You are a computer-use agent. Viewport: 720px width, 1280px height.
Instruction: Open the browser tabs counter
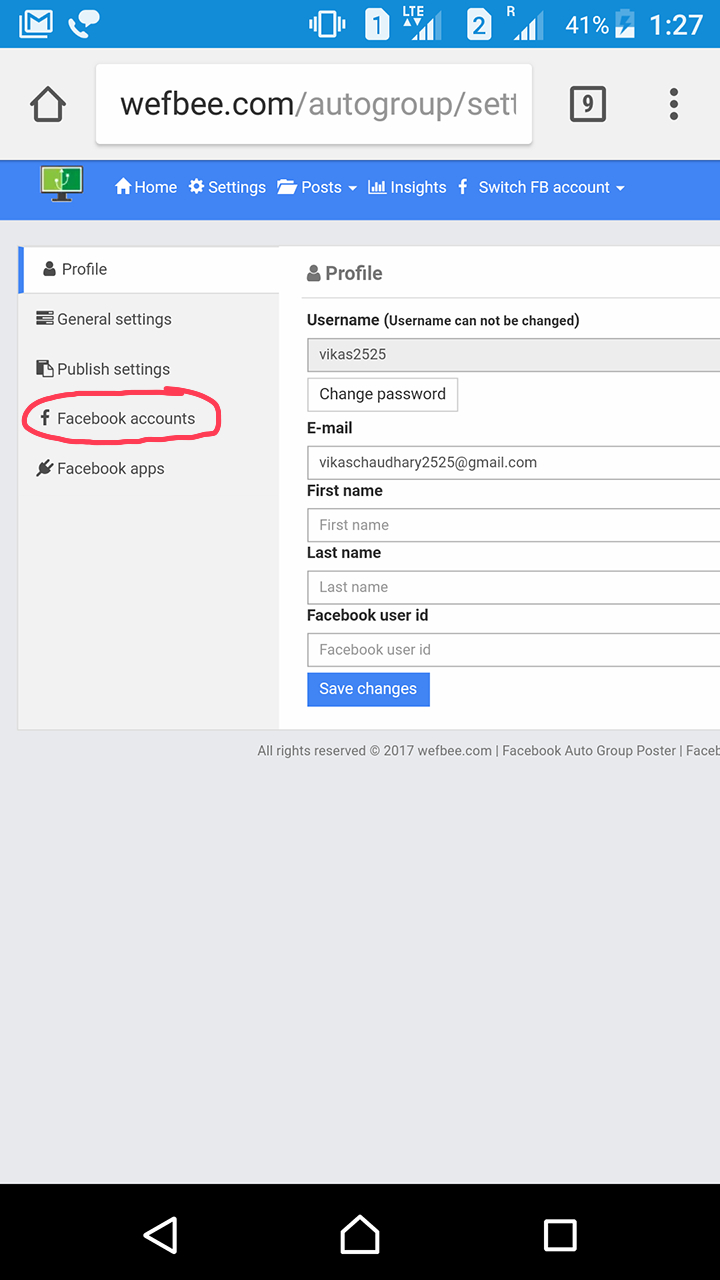click(x=588, y=104)
